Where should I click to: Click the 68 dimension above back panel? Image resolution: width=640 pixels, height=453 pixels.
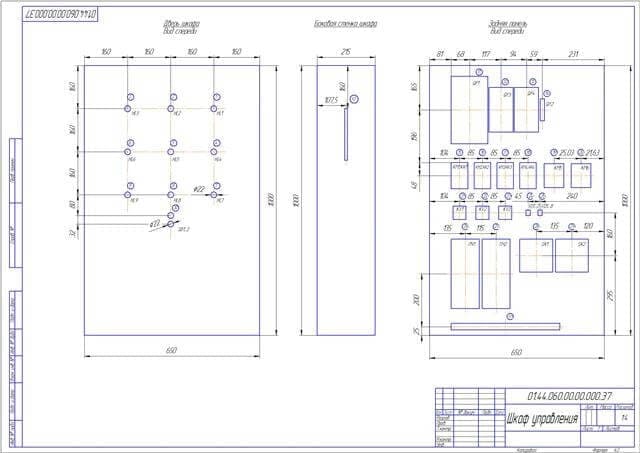[x=460, y=54]
